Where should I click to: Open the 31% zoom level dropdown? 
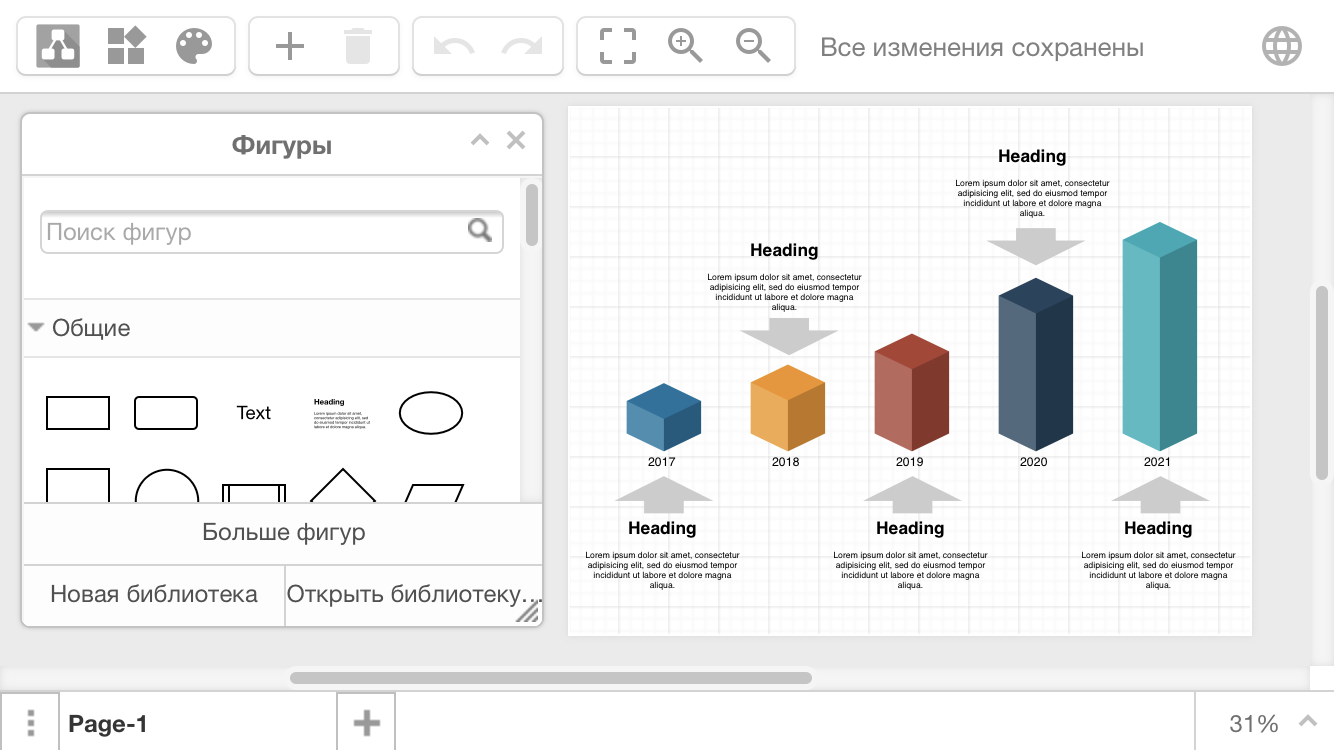click(x=1266, y=723)
